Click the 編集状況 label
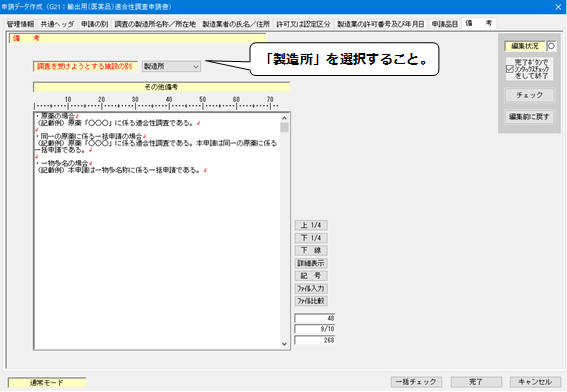The image size is (567, 392). [x=525, y=46]
